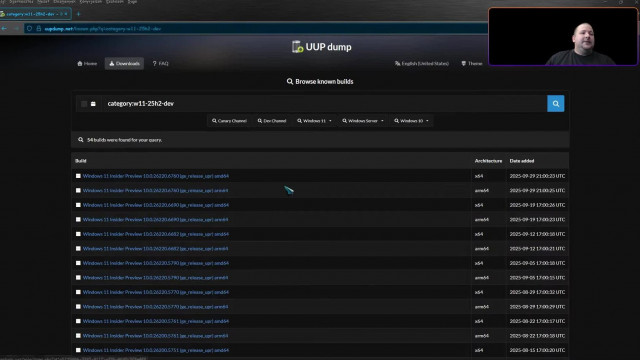Tick the checkbox for x64 build dated 2025-09-29
Screen dimensions: 640x360
click(78, 176)
